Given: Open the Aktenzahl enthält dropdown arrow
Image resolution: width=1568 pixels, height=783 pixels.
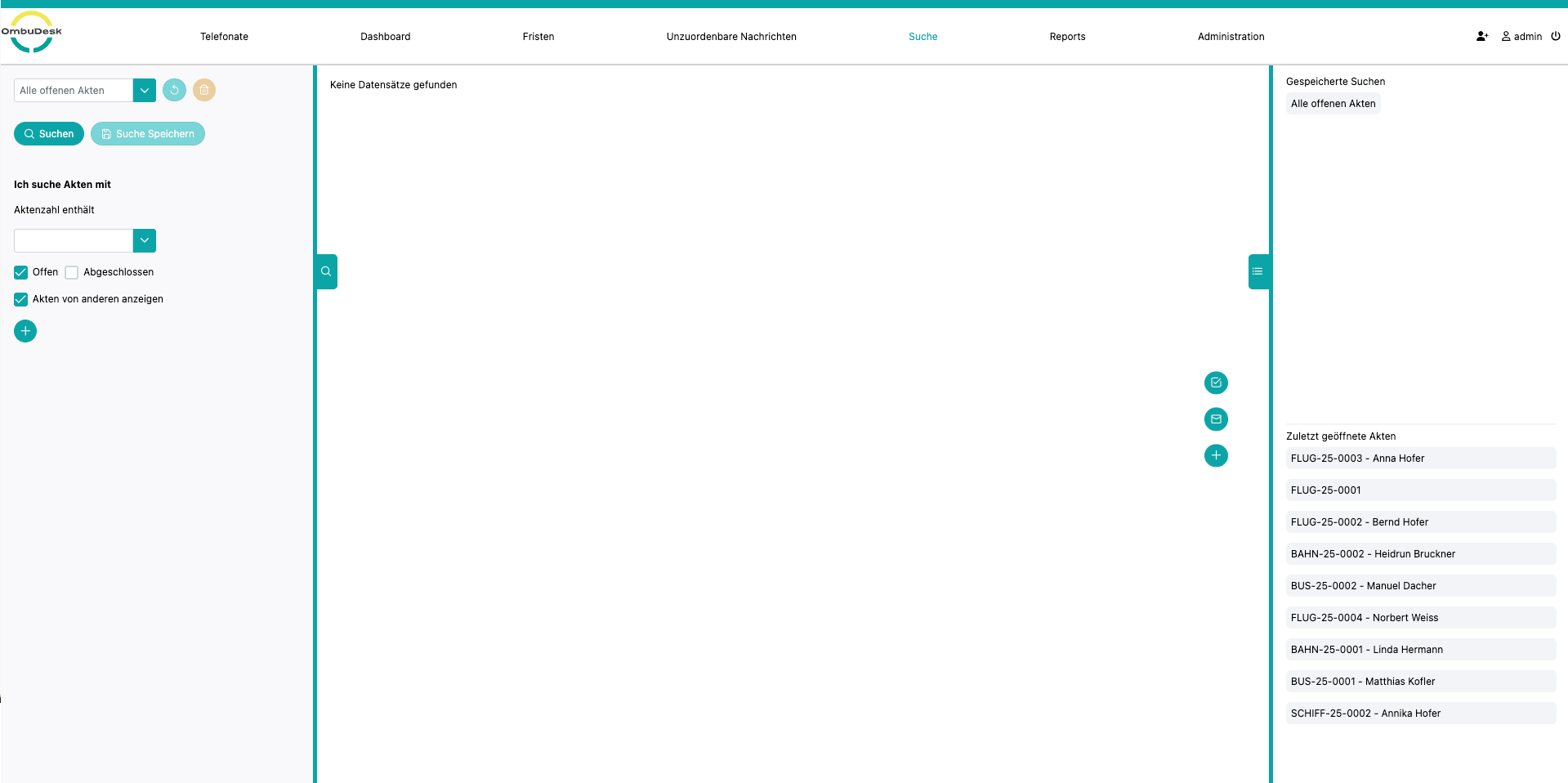Looking at the screenshot, I should tap(145, 240).
